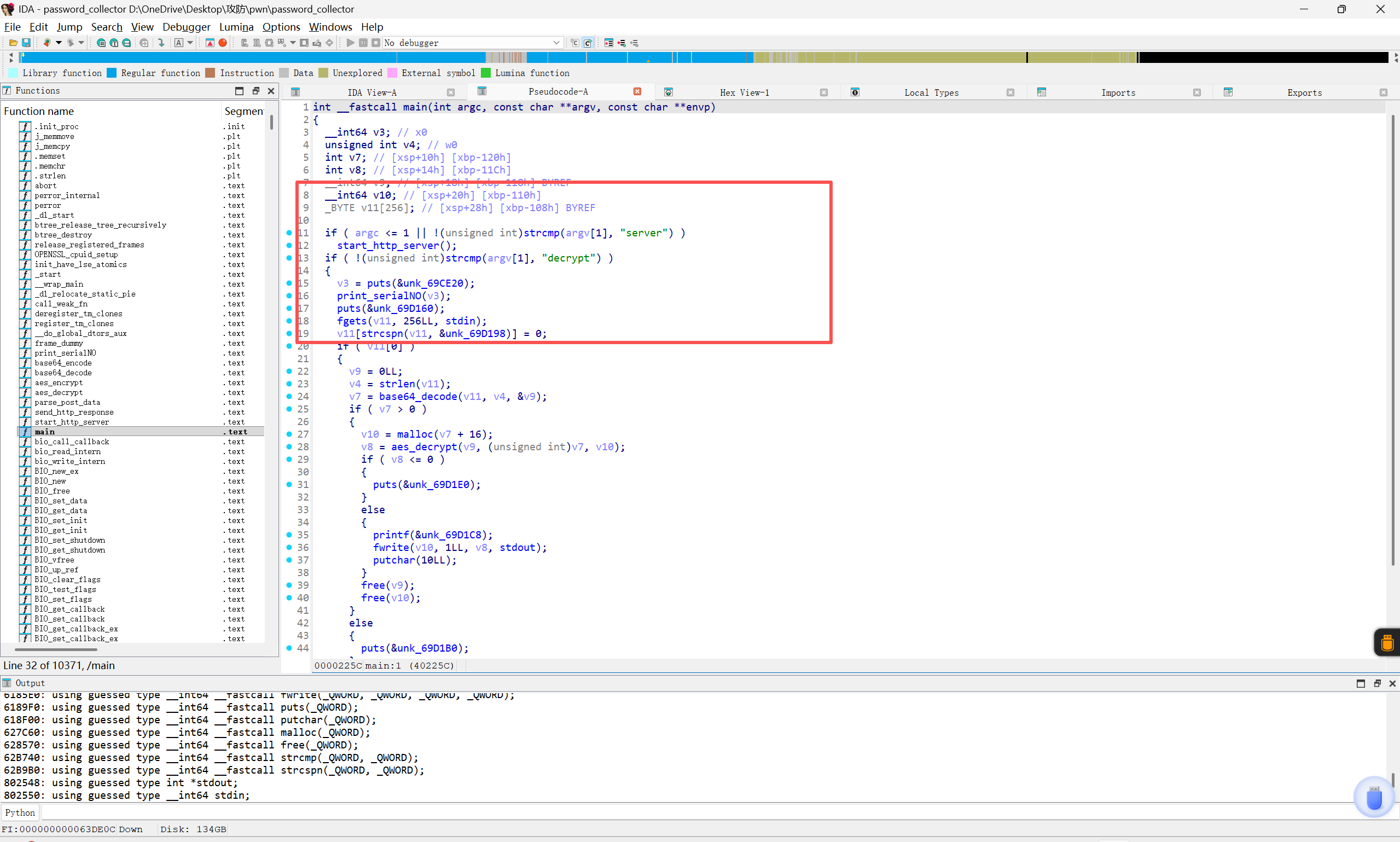1400x842 pixels.
Task: Switch to the Exports tab
Action: pyautogui.click(x=1304, y=92)
